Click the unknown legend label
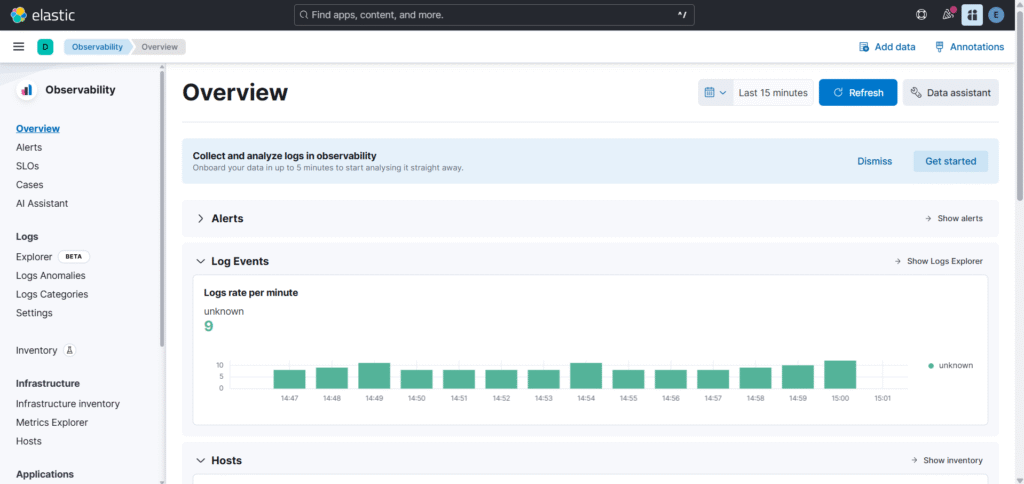The image size is (1024, 484). [x=955, y=366]
